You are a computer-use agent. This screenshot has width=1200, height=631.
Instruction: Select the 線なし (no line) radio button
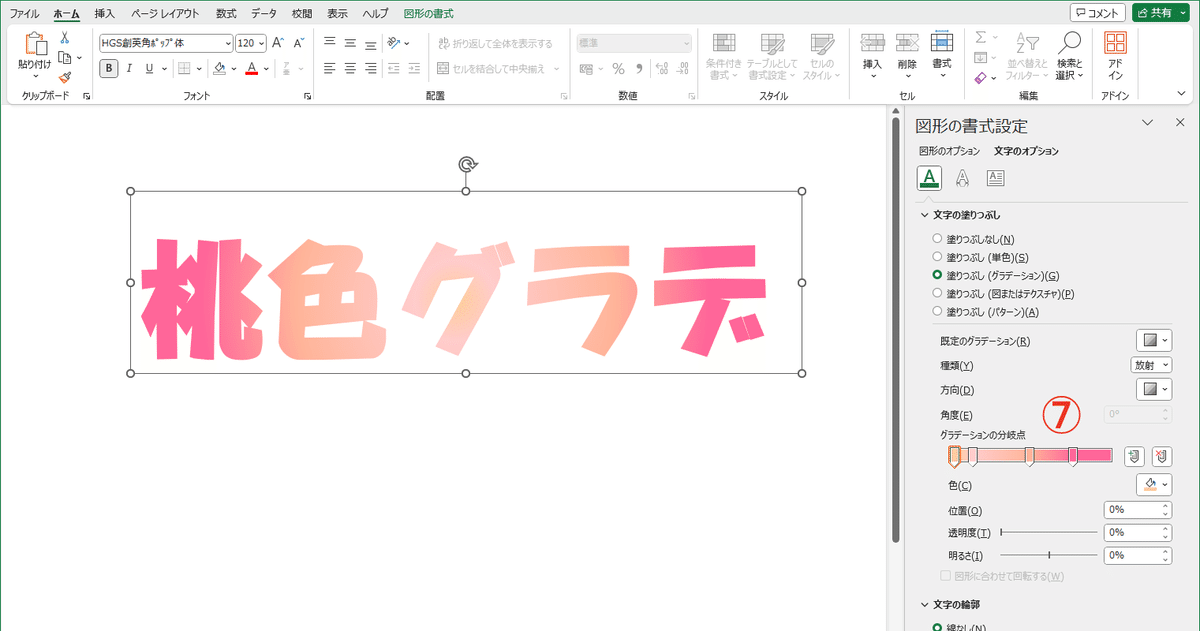(937, 628)
